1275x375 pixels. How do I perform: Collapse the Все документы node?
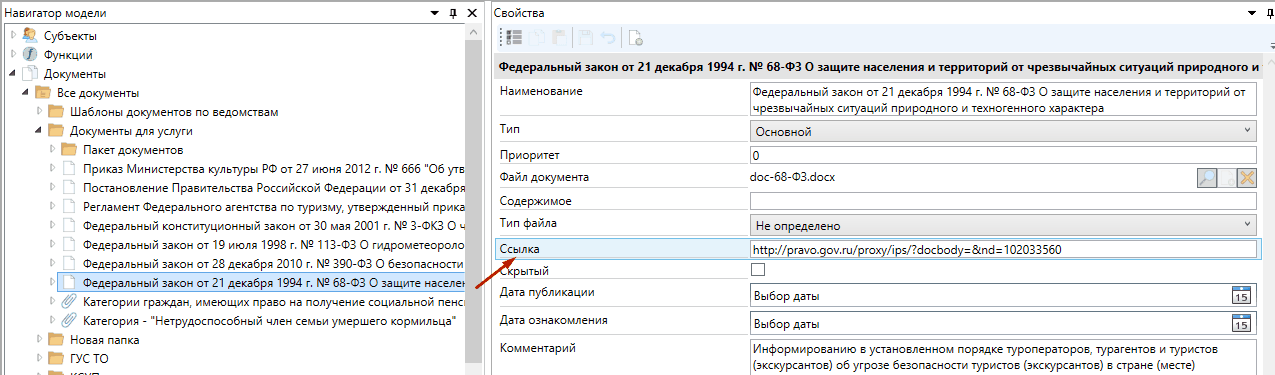point(26,93)
